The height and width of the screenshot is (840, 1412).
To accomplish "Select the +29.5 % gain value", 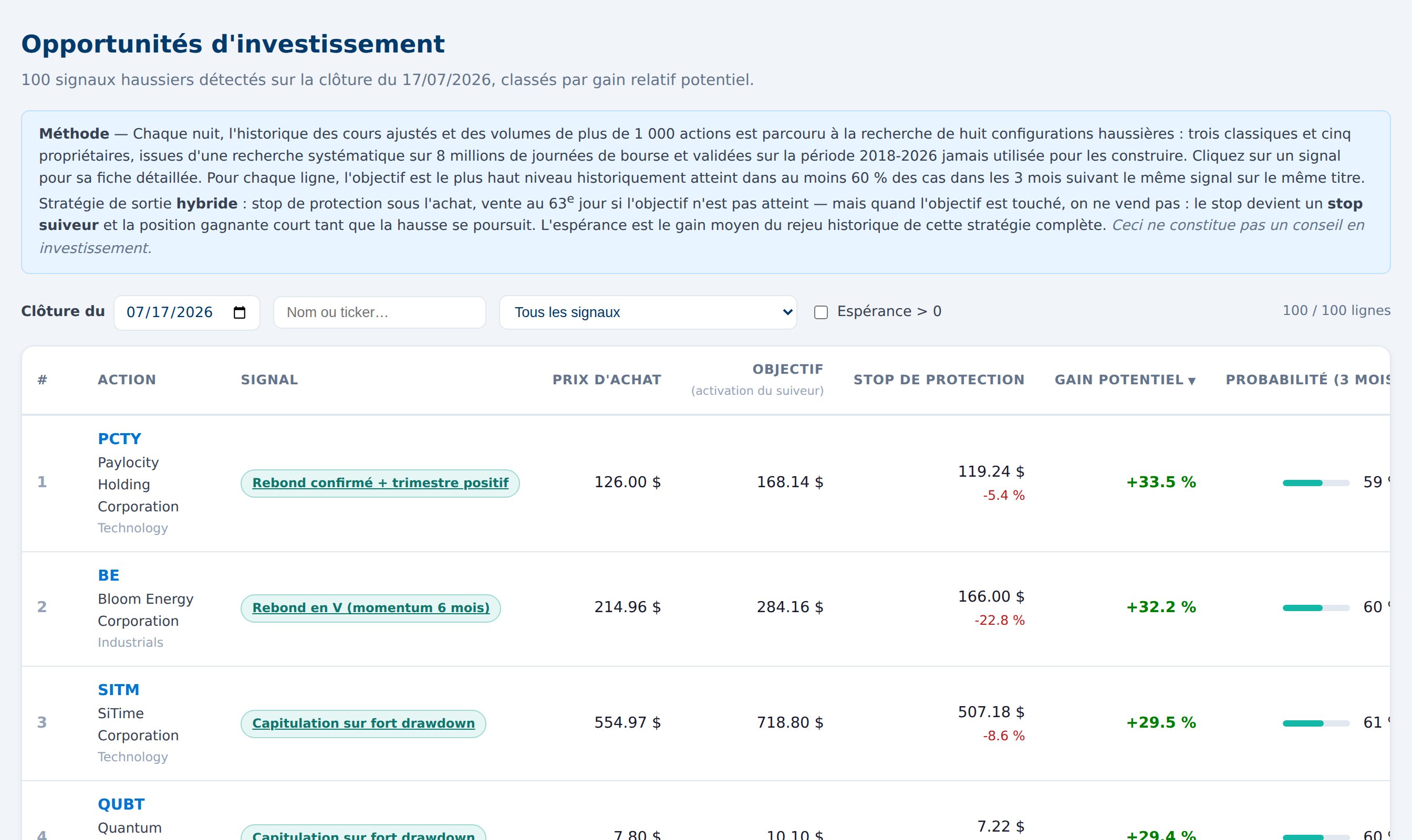I will 1161,722.
